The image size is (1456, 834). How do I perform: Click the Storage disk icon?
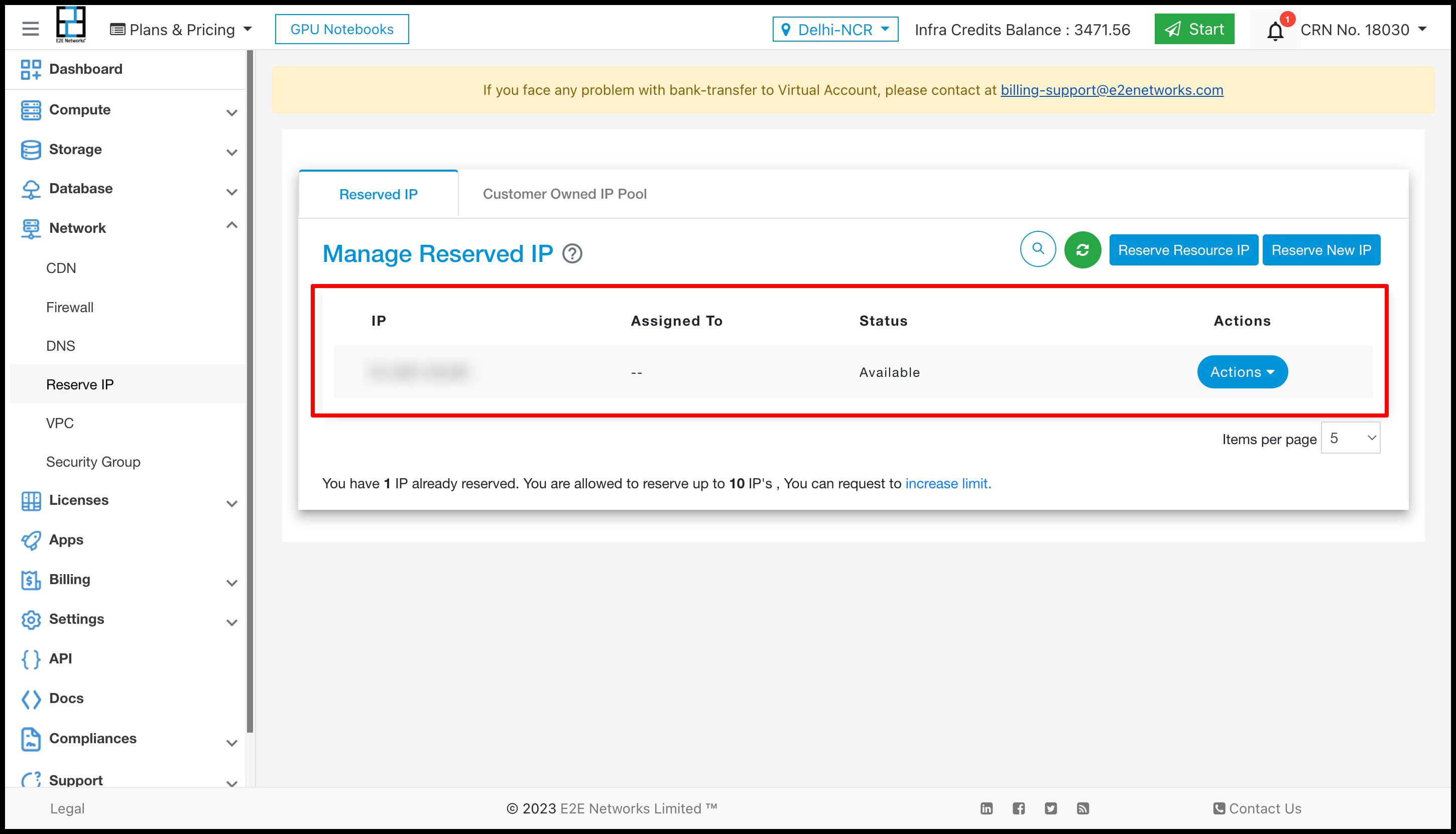31,150
